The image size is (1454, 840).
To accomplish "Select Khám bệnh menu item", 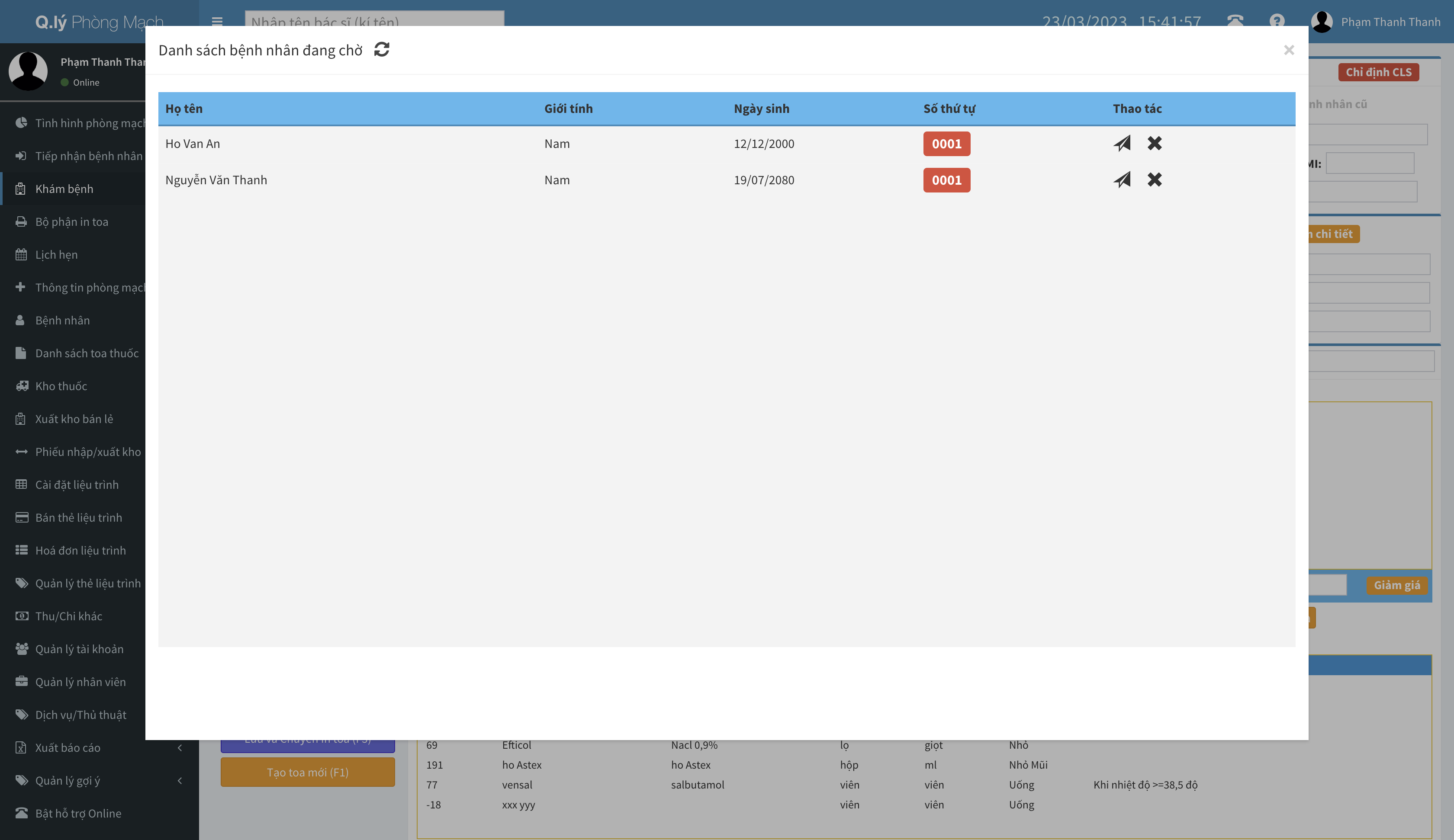I will (x=73, y=189).
